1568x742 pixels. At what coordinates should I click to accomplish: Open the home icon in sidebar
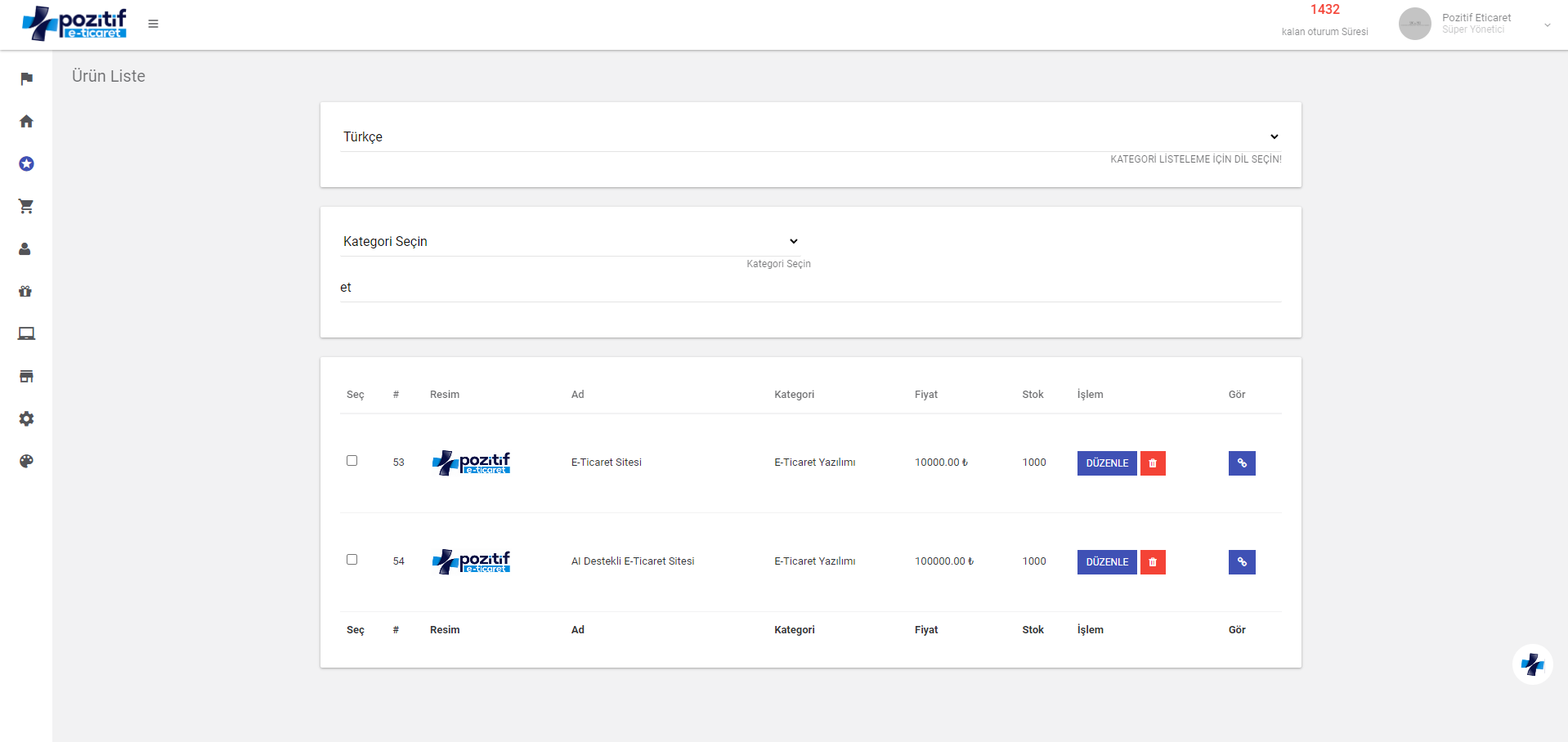[x=26, y=121]
